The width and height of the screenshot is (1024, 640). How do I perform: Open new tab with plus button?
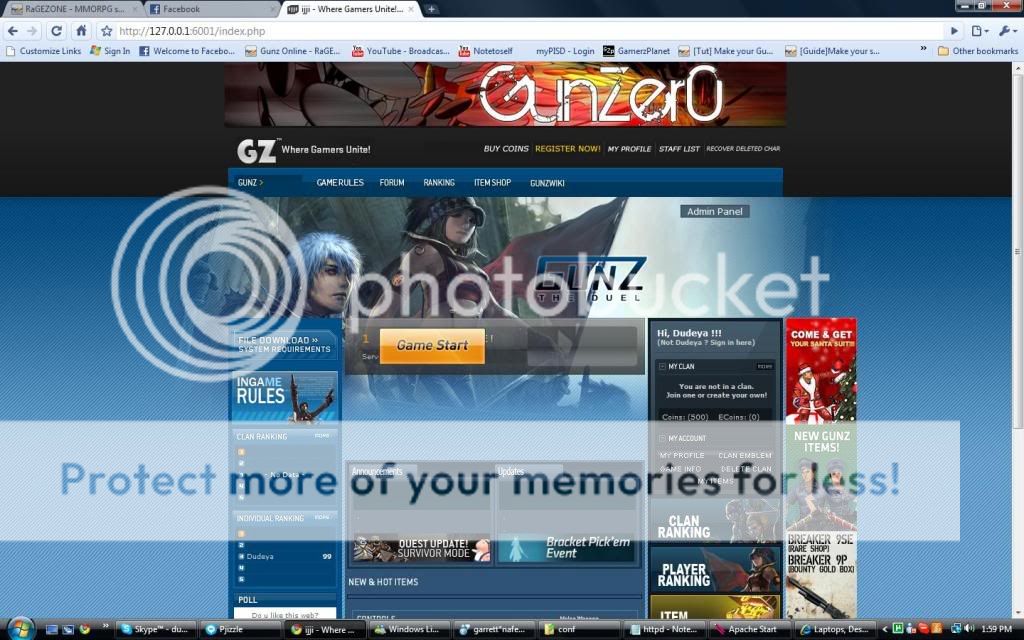tap(431, 9)
